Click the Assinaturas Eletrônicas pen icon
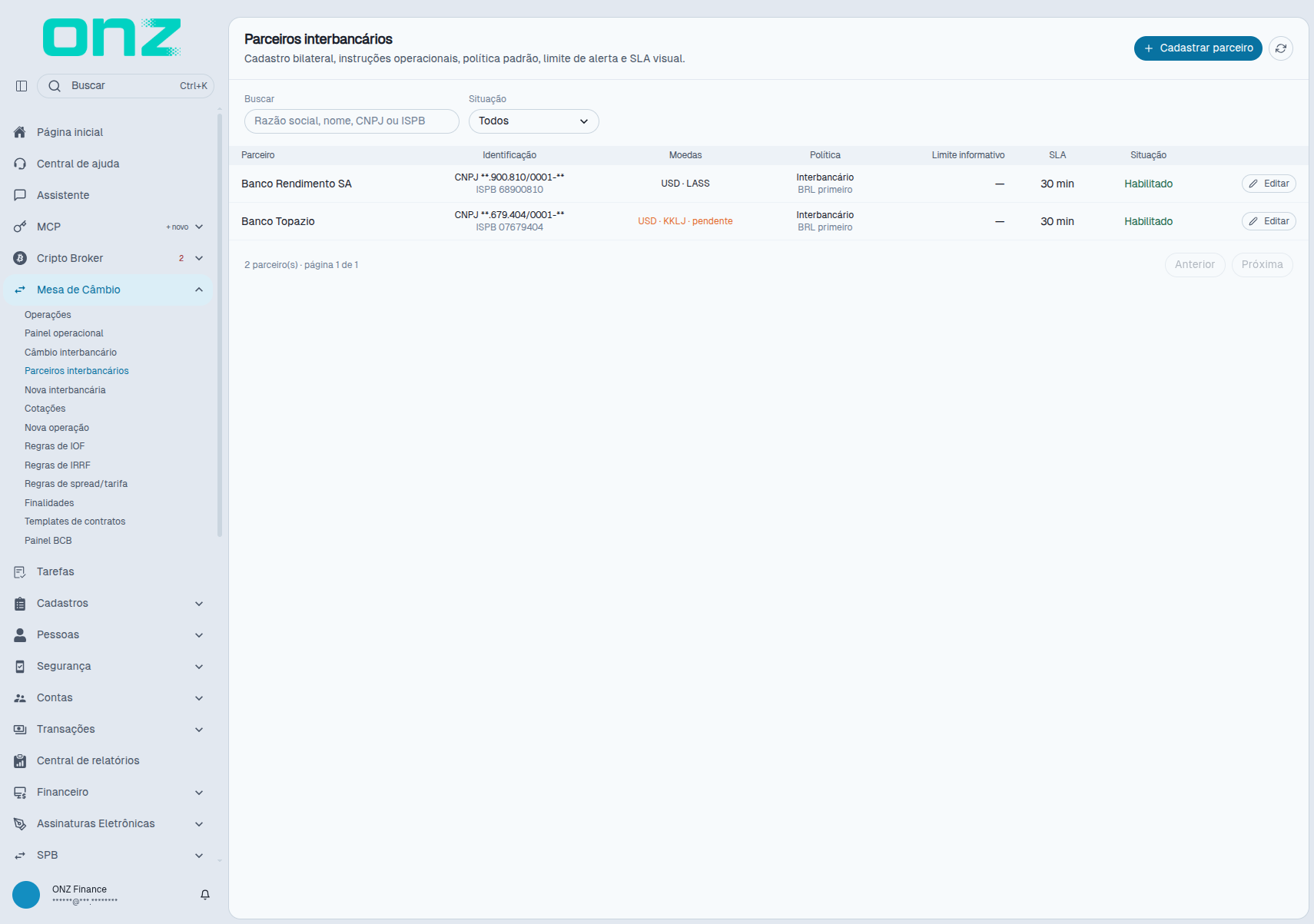Screen dimensions: 1314x924 [x=20, y=823]
